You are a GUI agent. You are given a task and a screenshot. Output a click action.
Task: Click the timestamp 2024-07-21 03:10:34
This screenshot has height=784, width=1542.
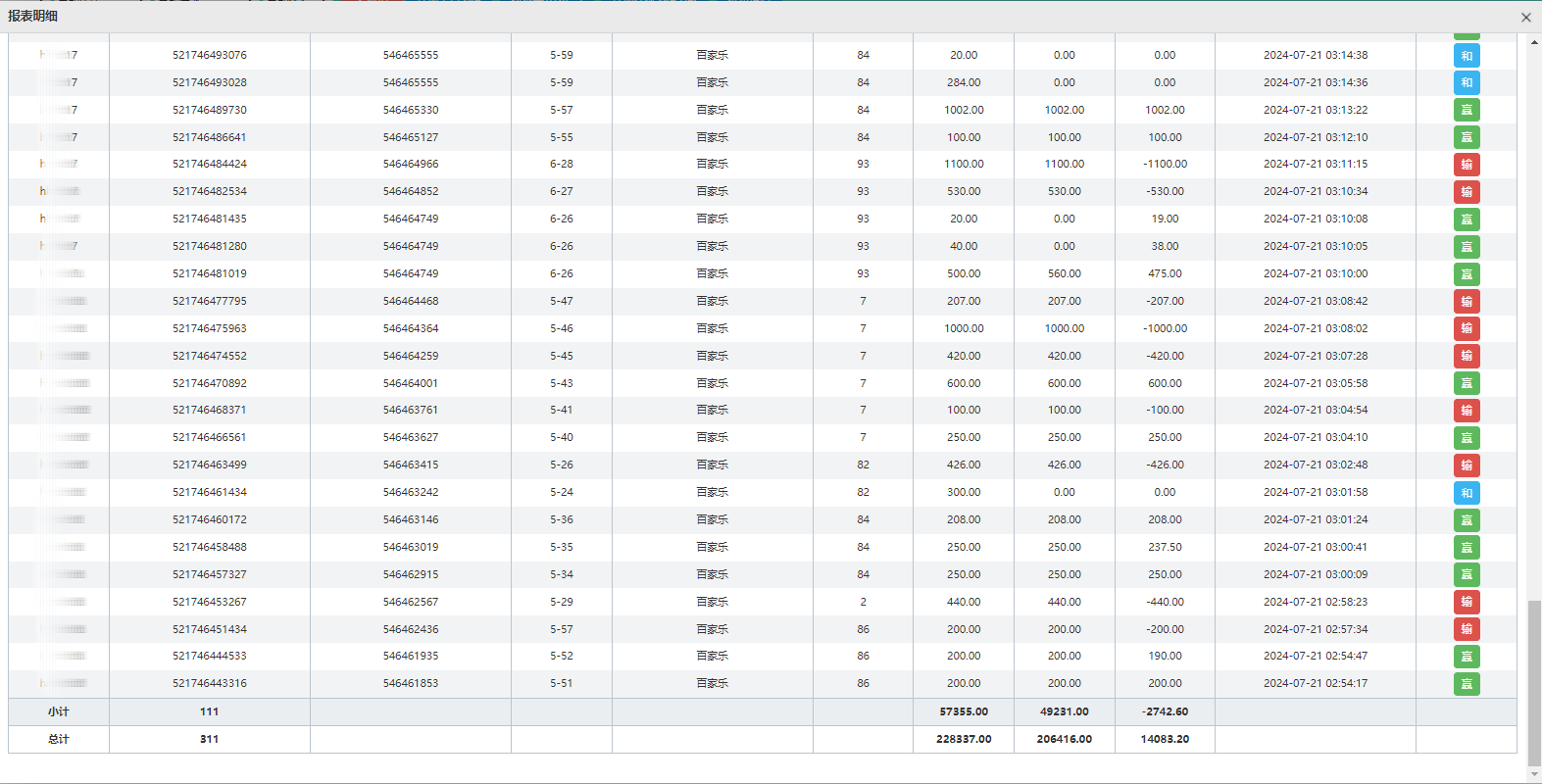pos(1315,192)
